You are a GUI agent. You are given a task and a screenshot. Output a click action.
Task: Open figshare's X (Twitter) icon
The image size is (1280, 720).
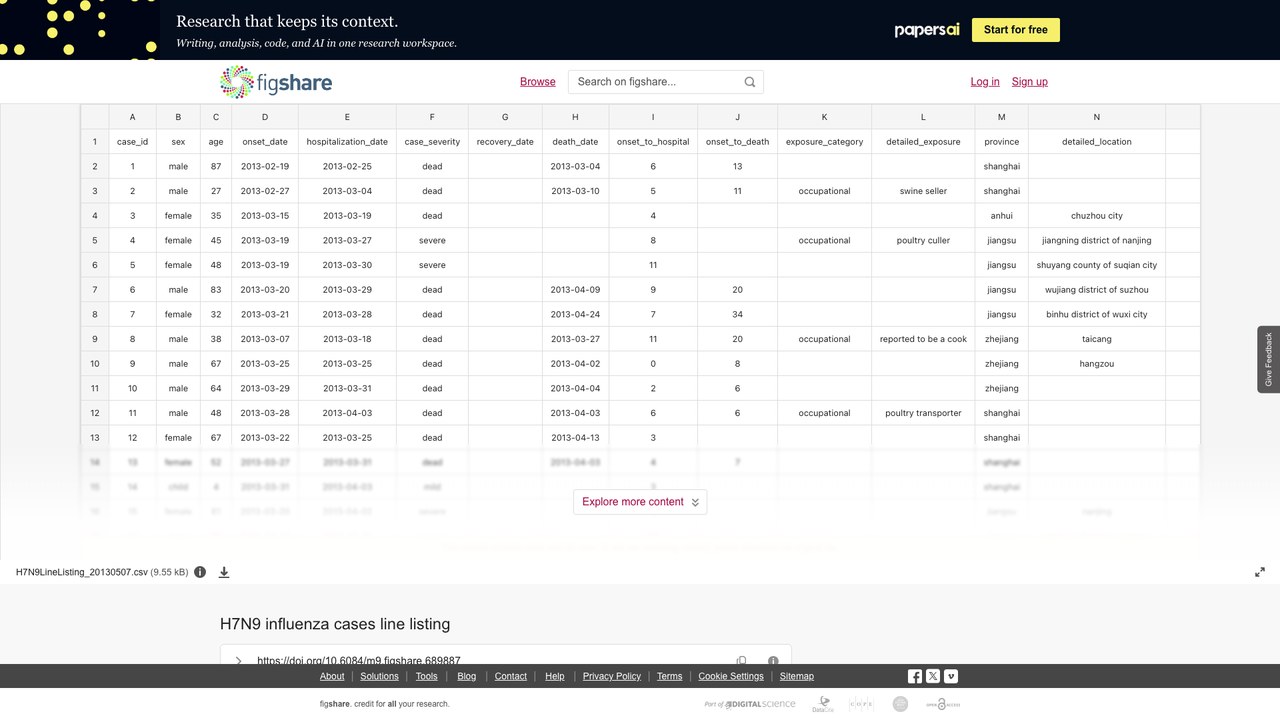pyautogui.click(x=933, y=676)
